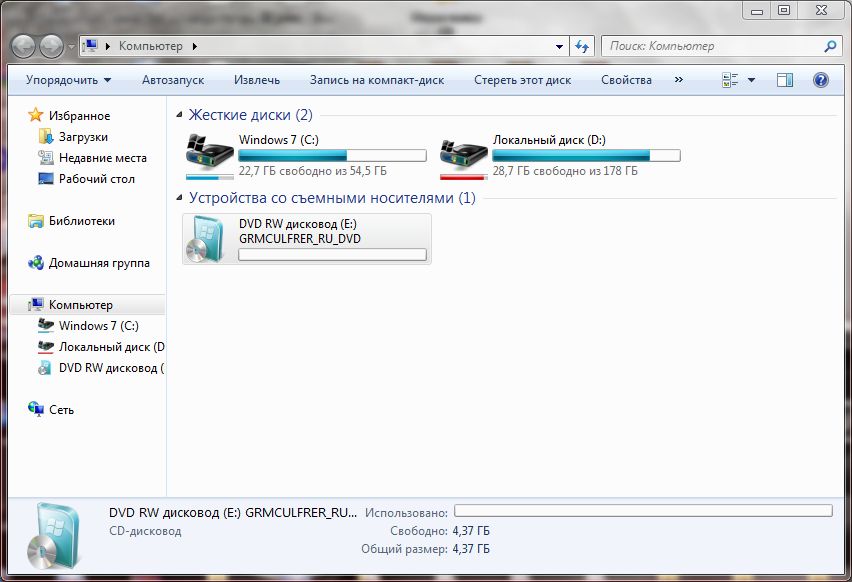852x582 pixels.
Task: Open Недавние места
Action: coord(103,158)
